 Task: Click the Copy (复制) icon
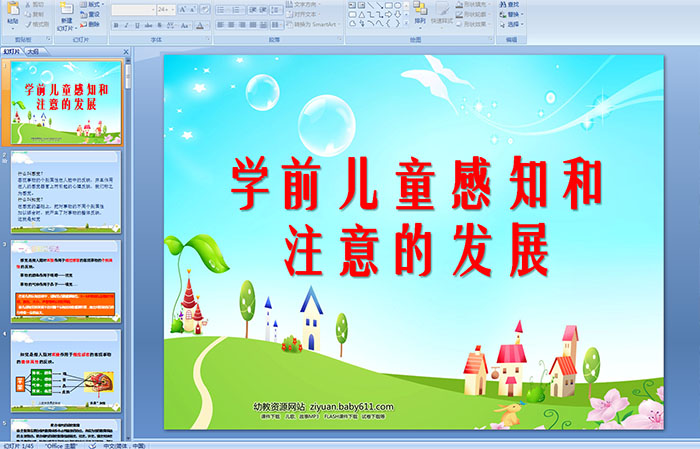click(x=28, y=14)
